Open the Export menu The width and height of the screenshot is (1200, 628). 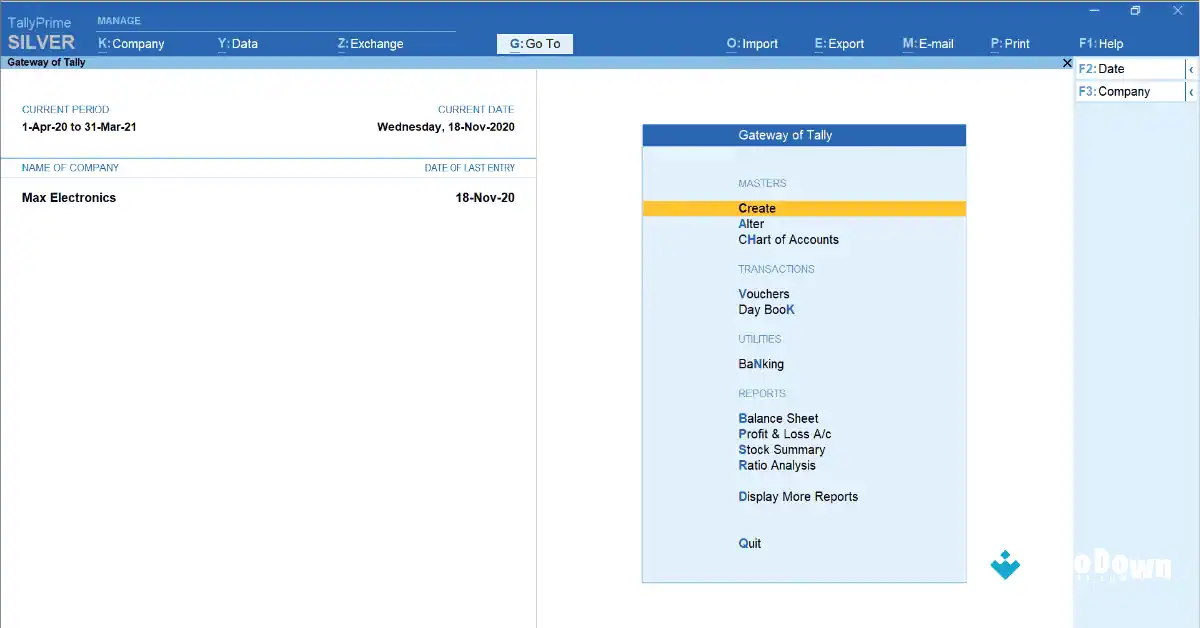coord(839,43)
